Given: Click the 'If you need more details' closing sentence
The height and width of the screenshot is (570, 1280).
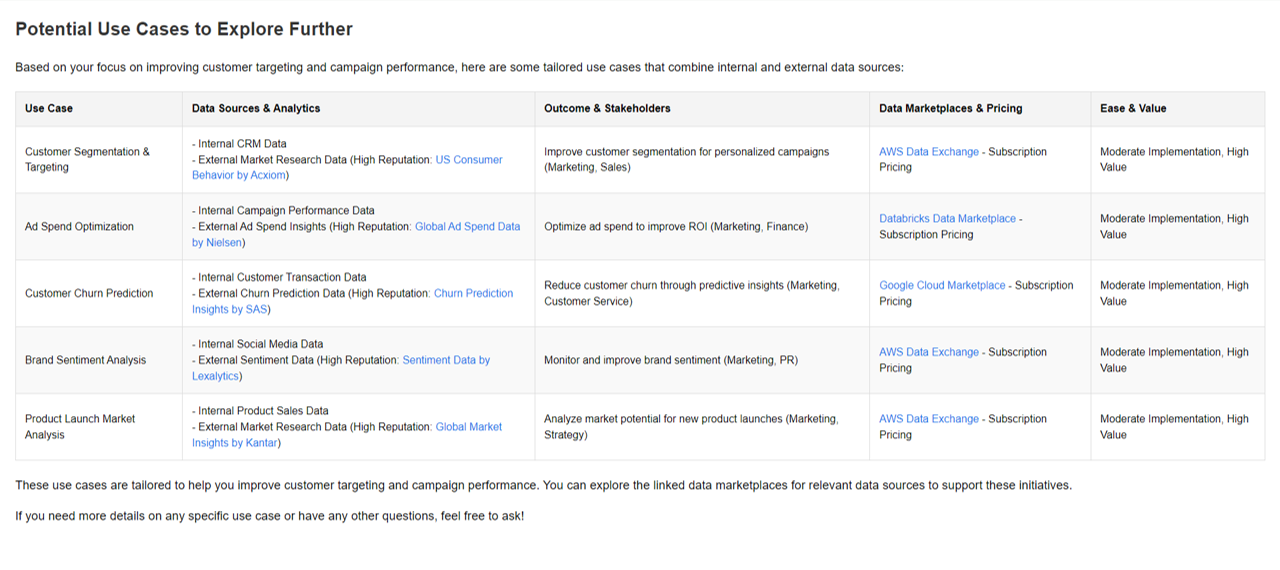Looking at the screenshot, I should pyautogui.click(x=269, y=516).
